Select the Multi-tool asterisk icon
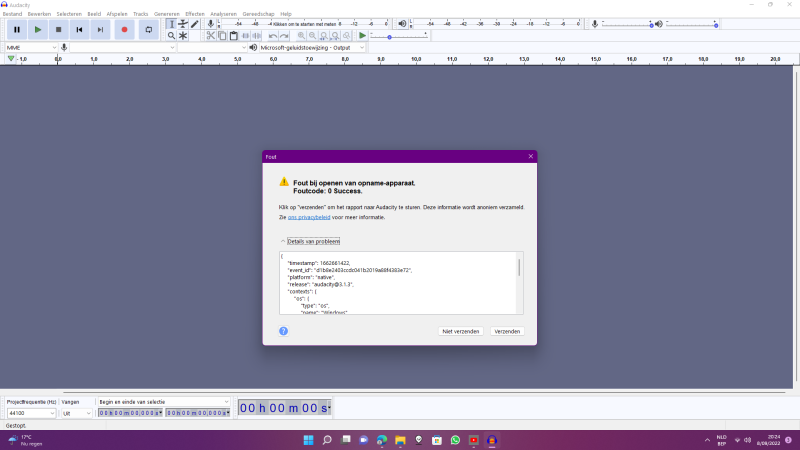The width and height of the screenshot is (800, 450). tap(183, 36)
